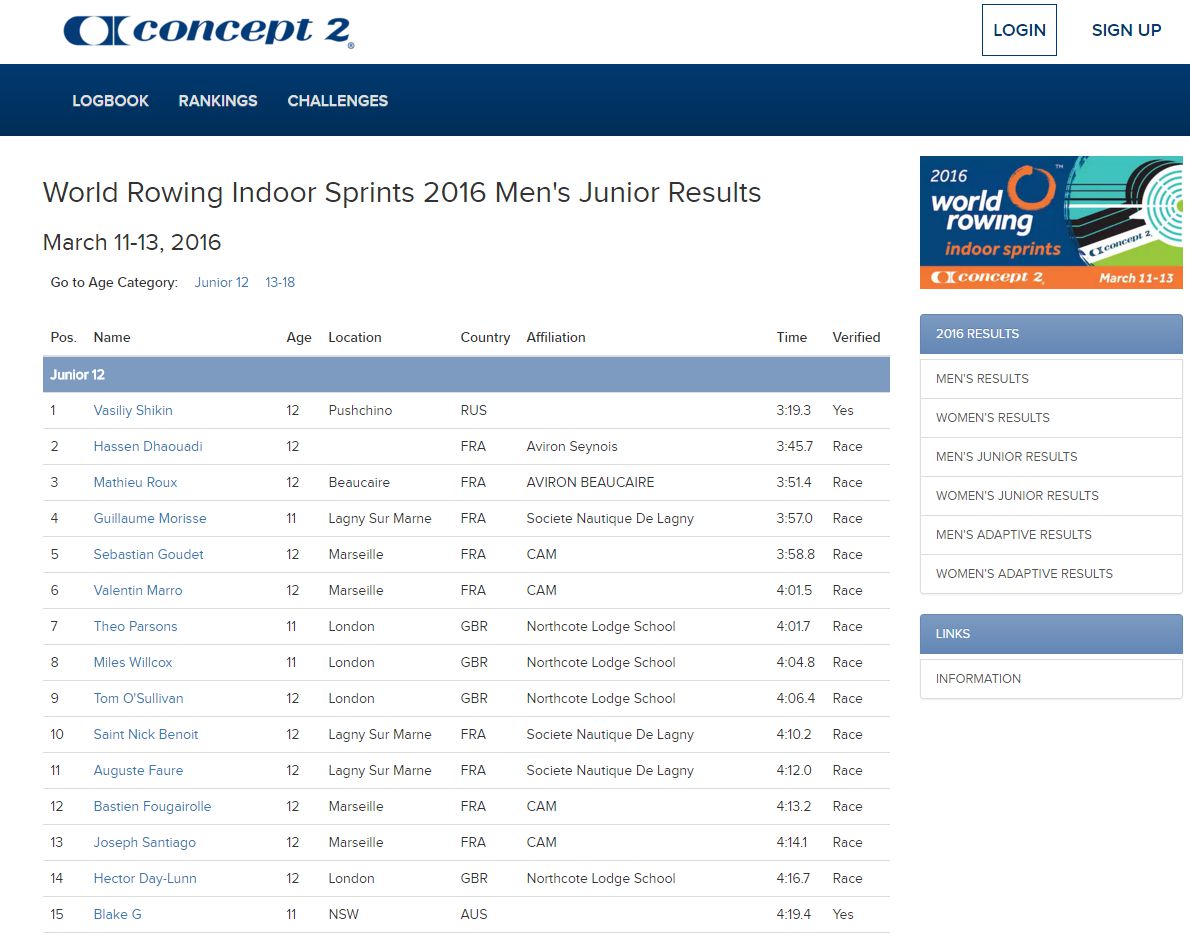
Task: Click the Affiliation column header
Action: point(556,338)
